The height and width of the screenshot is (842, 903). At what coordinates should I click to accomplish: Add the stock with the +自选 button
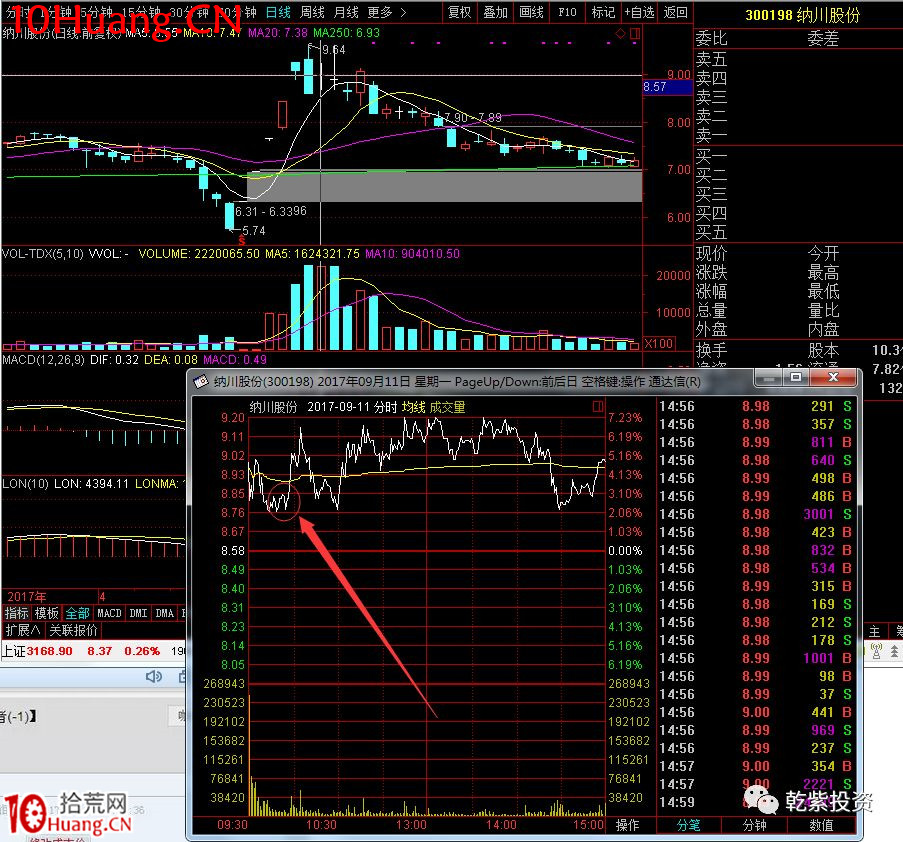pos(639,12)
